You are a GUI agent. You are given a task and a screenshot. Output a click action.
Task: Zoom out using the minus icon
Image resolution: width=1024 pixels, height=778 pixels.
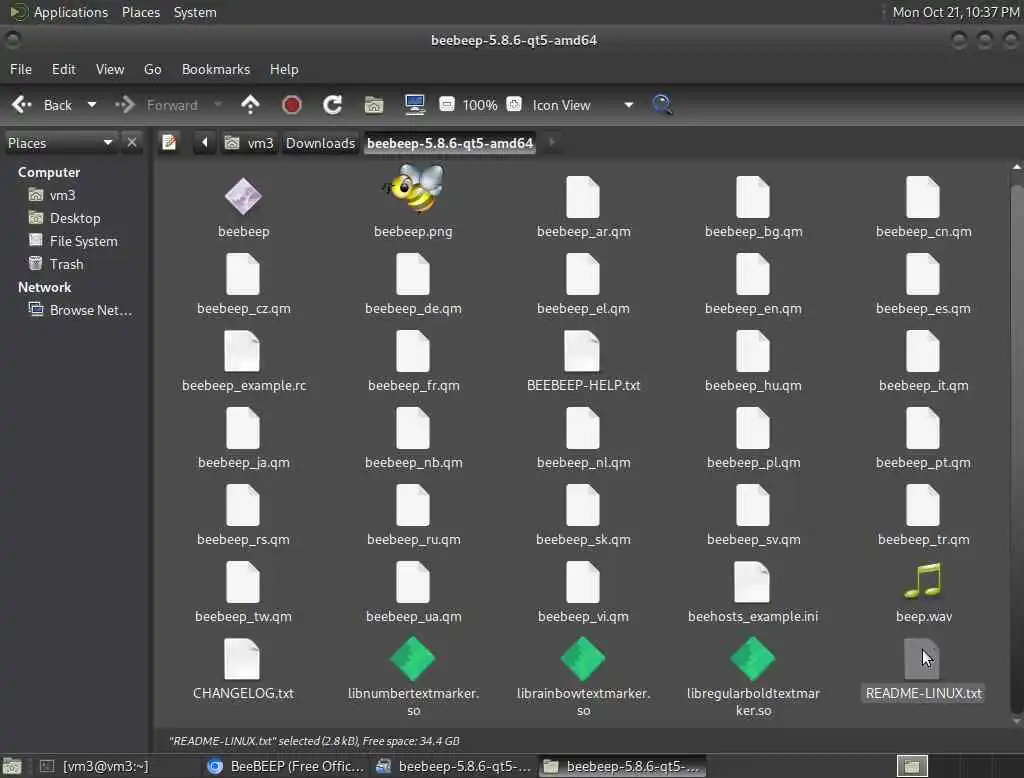tap(447, 105)
